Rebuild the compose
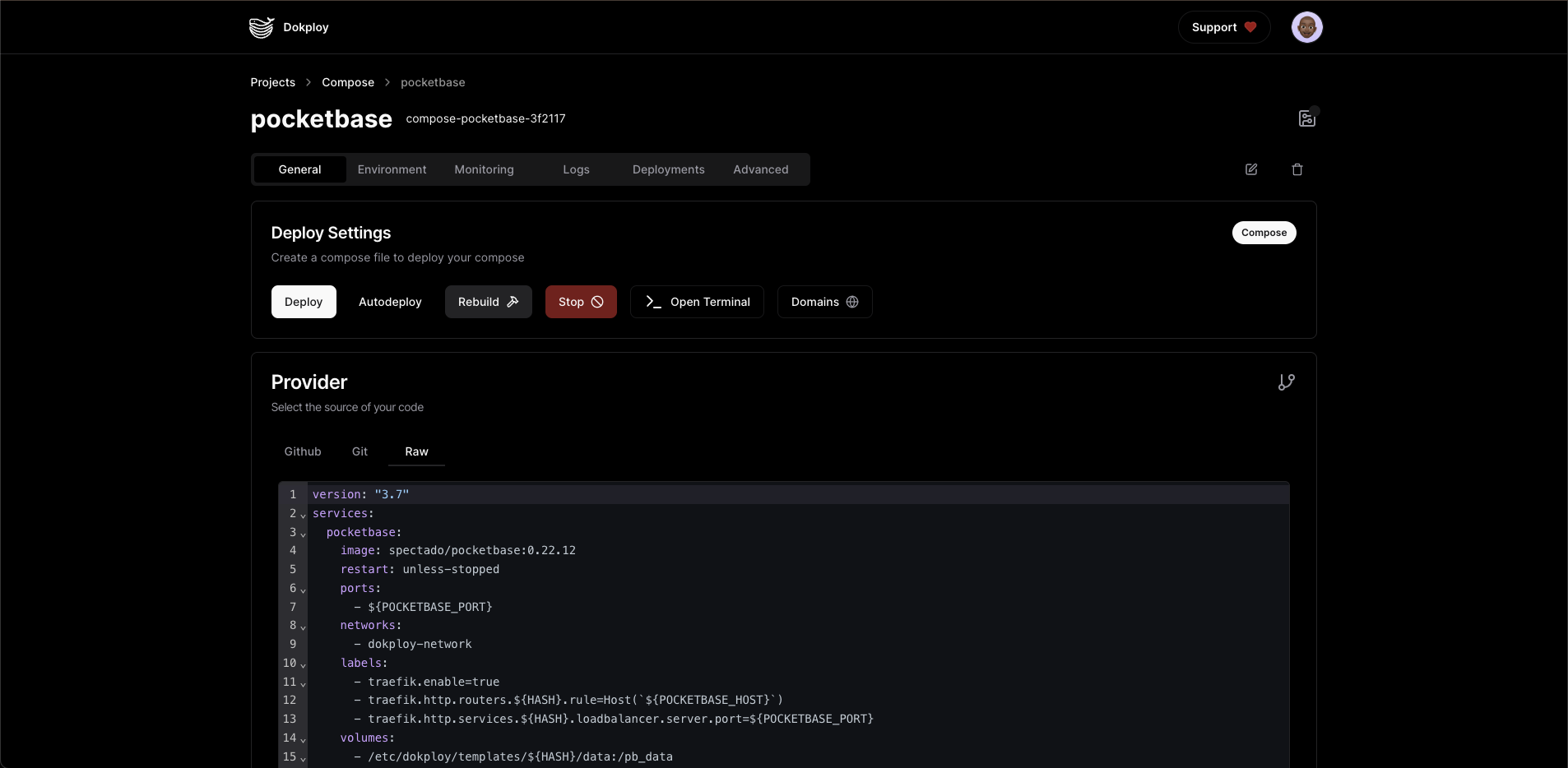 [489, 302]
